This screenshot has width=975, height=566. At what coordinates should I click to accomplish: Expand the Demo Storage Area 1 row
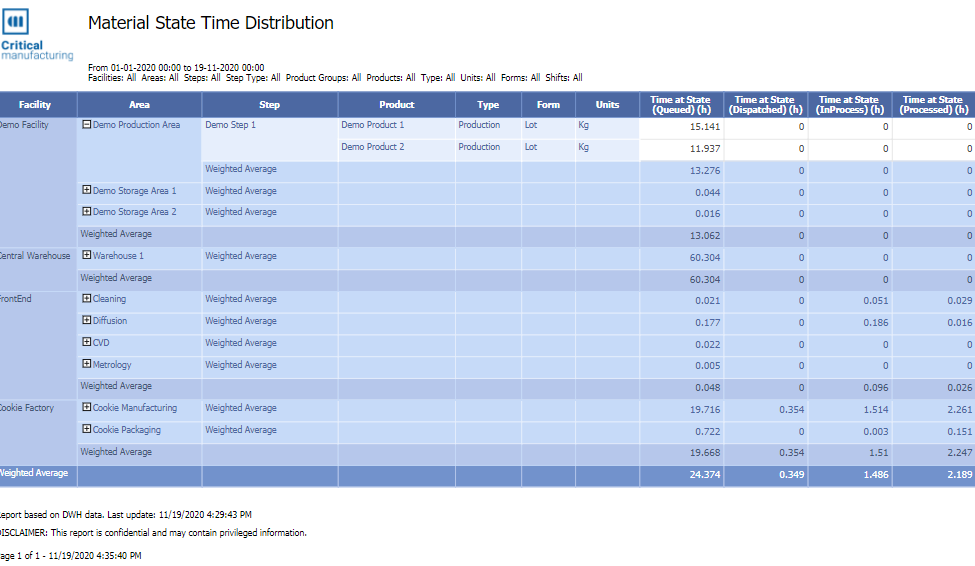pyautogui.click(x=86, y=190)
